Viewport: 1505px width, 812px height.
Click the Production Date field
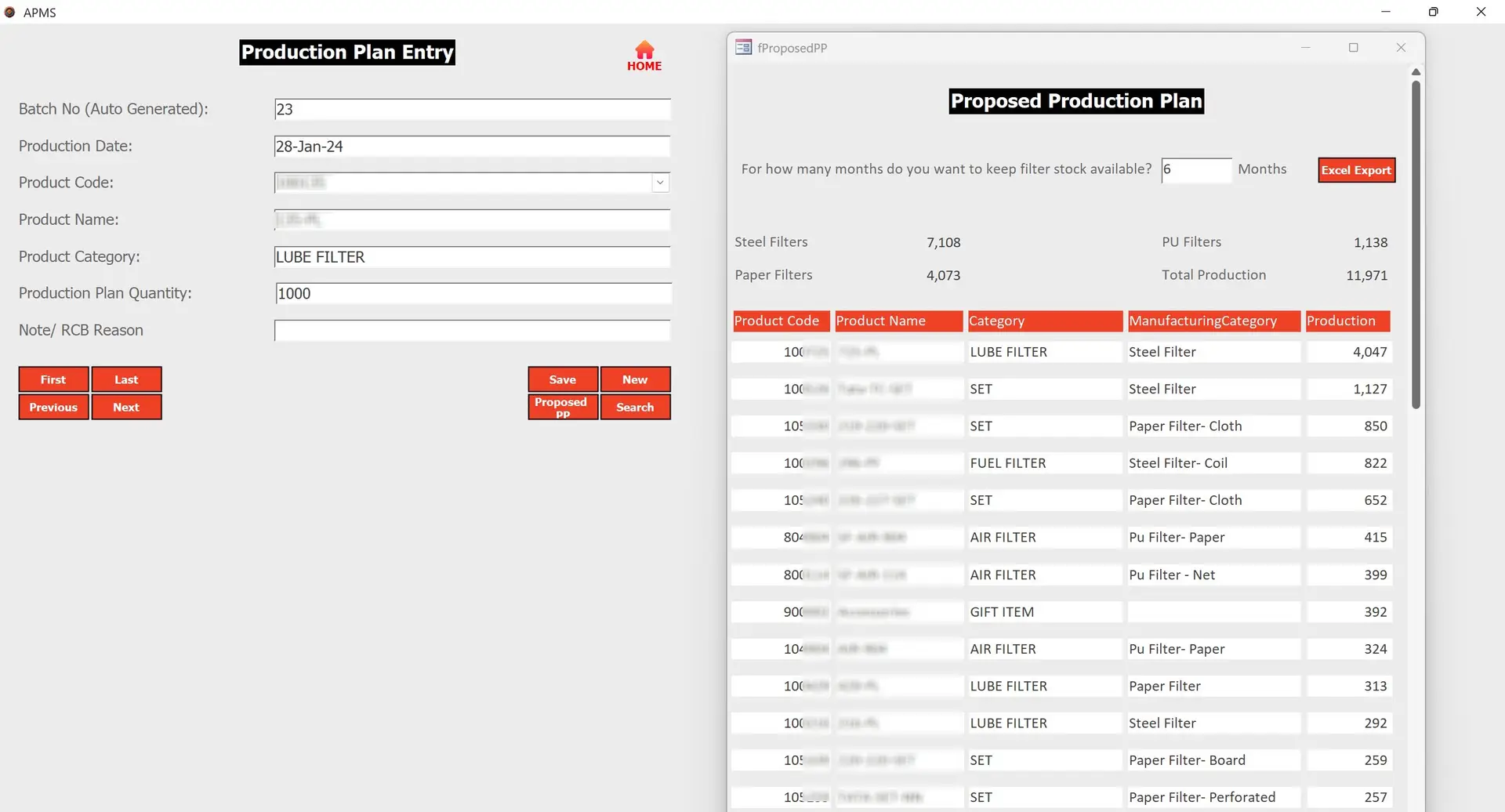473,147
